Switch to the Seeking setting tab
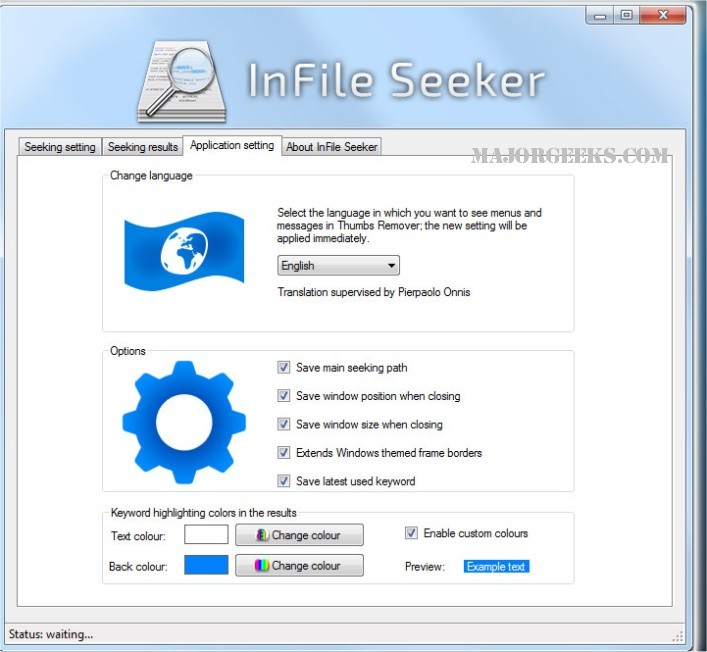Screen dimensions: 707x652 60,147
